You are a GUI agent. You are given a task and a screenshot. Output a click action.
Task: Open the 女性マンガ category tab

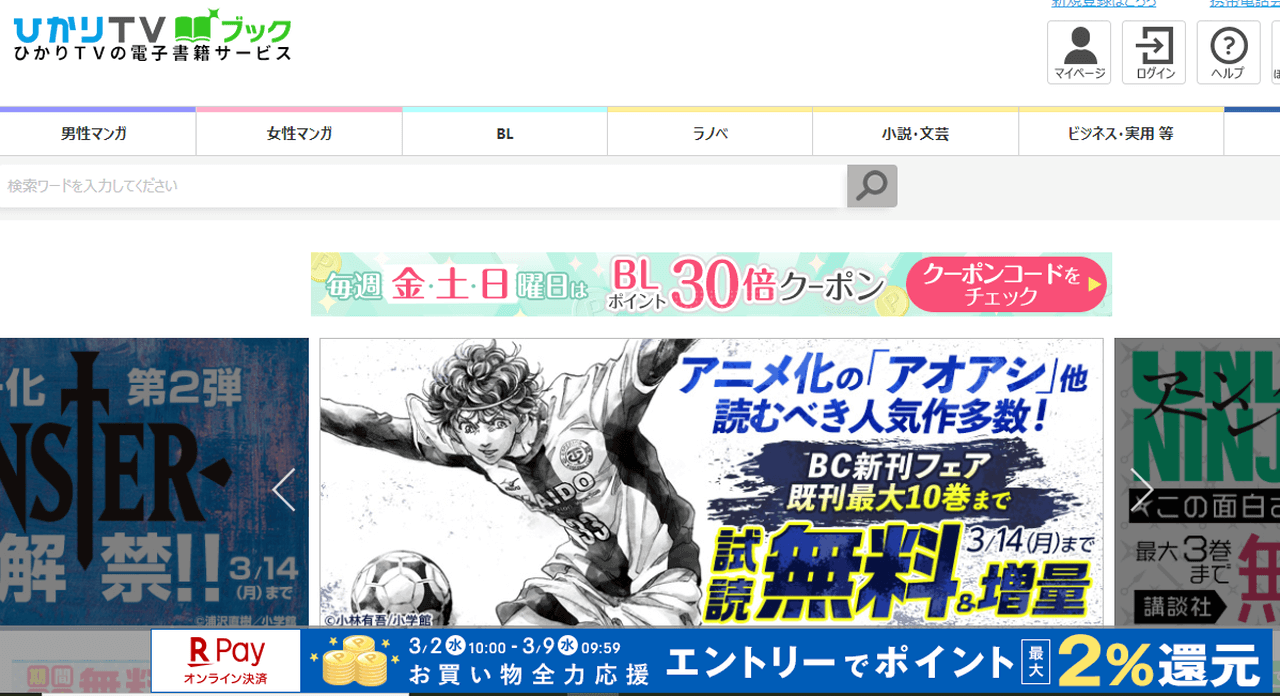click(x=299, y=133)
